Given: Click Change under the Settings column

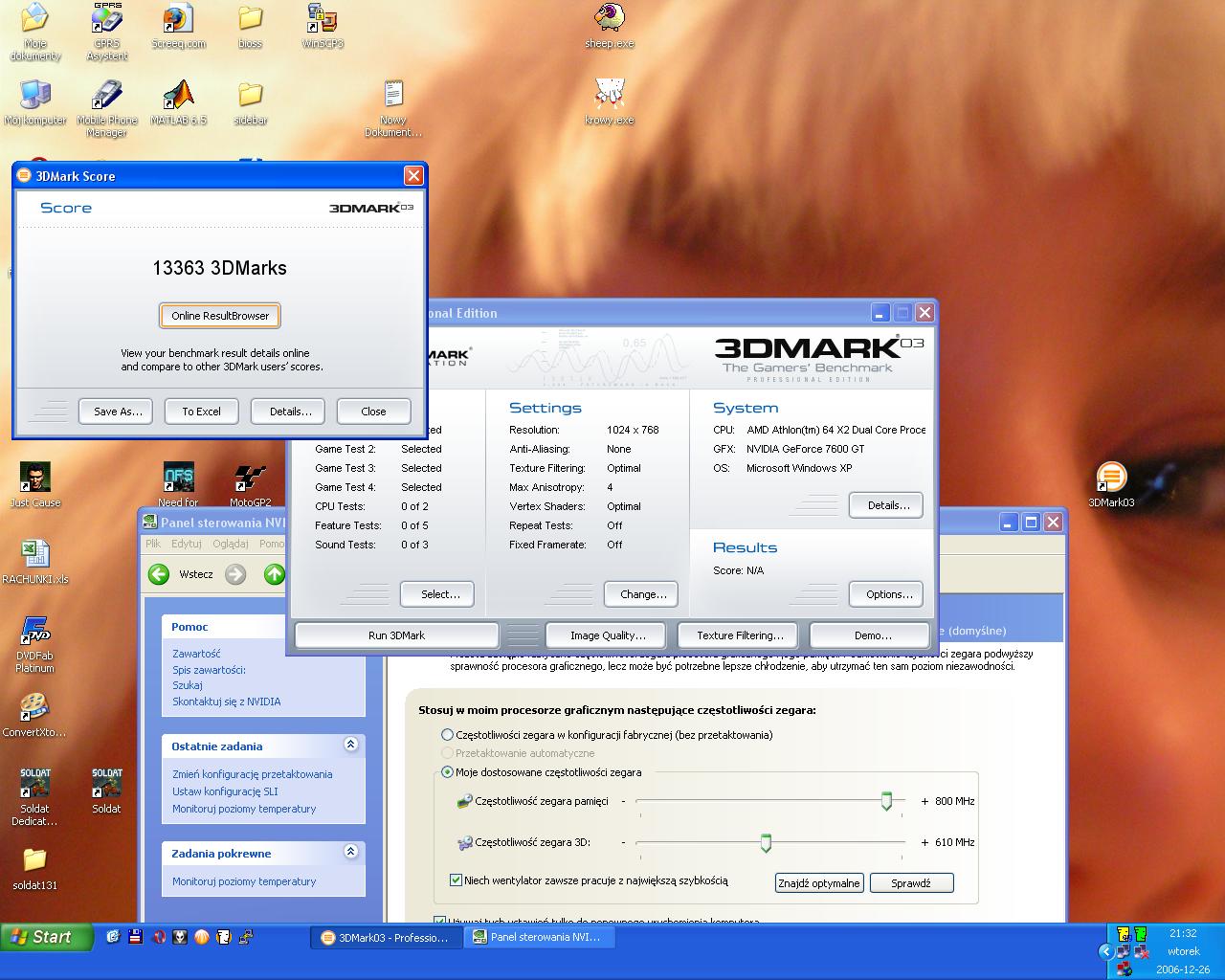Looking at the screenshot, I should click(642, 594).
